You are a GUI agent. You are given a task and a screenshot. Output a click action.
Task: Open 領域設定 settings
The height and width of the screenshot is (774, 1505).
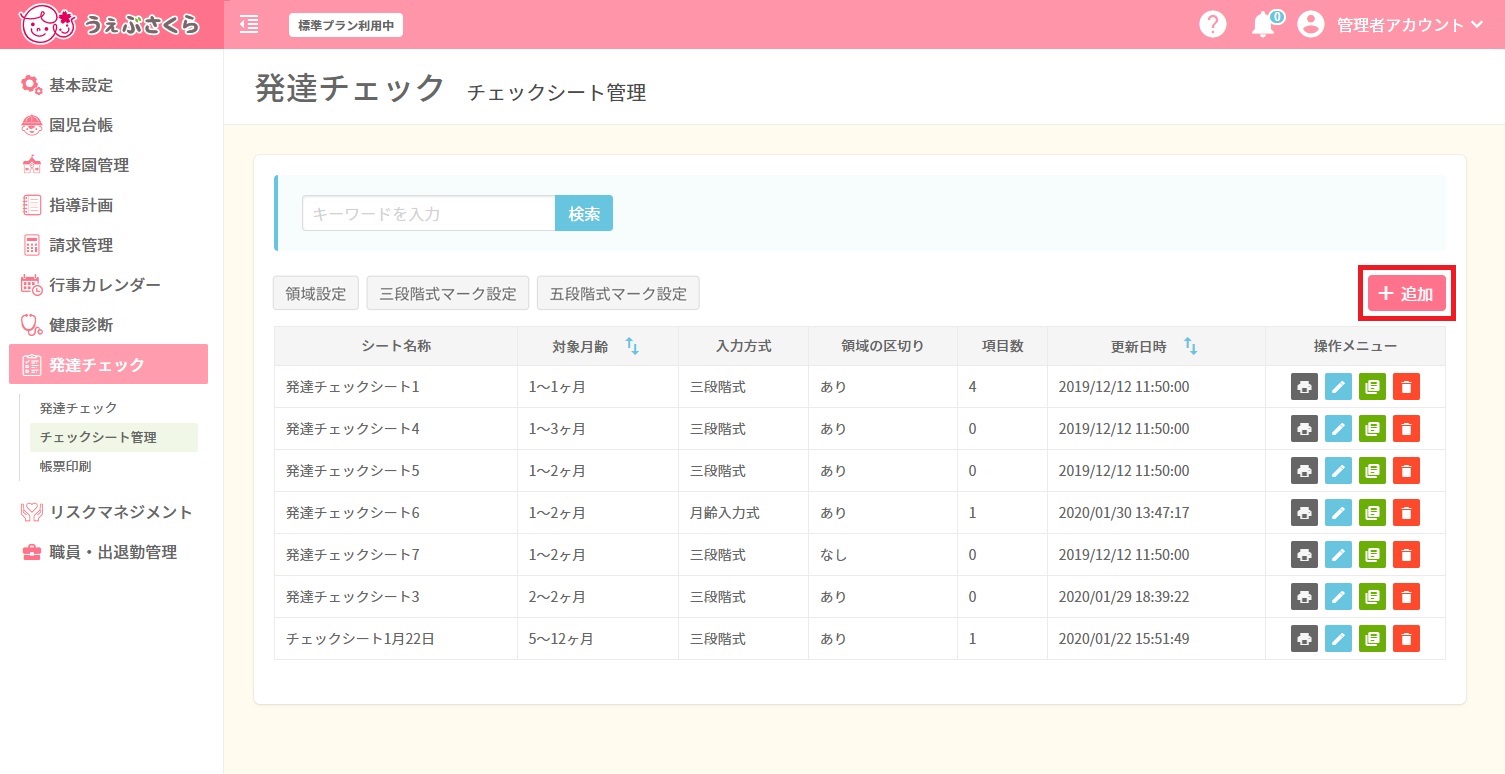316,294
